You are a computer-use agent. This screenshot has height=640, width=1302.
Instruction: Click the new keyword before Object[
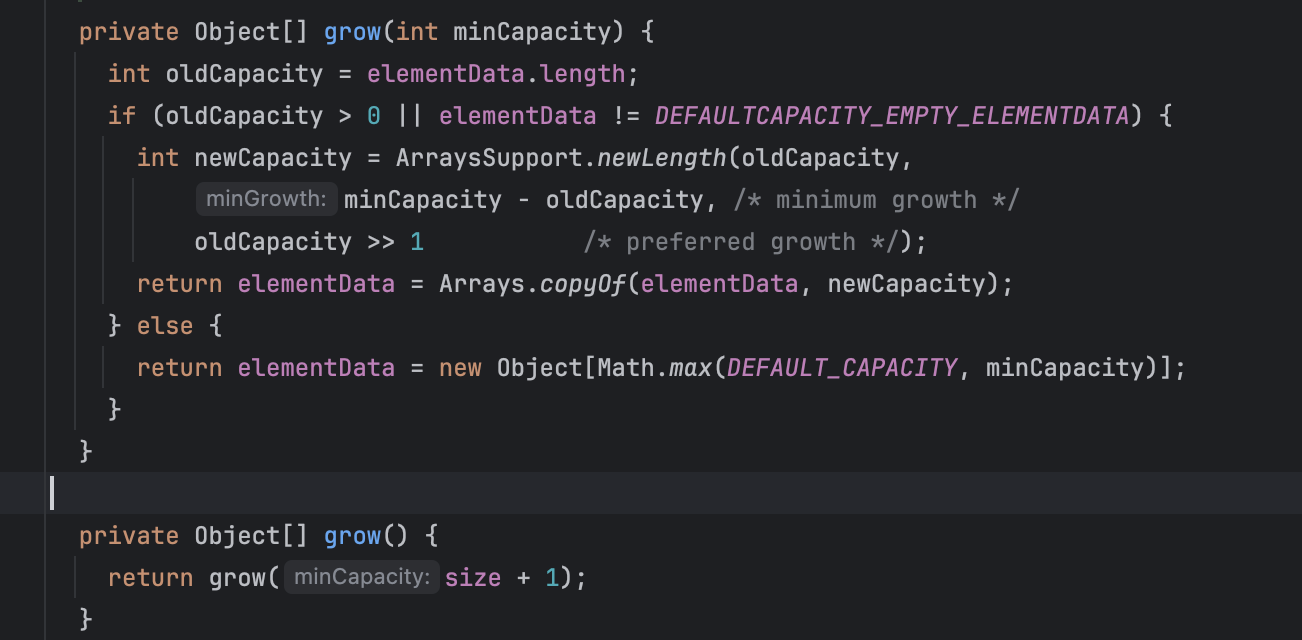[x=460, y=368]
